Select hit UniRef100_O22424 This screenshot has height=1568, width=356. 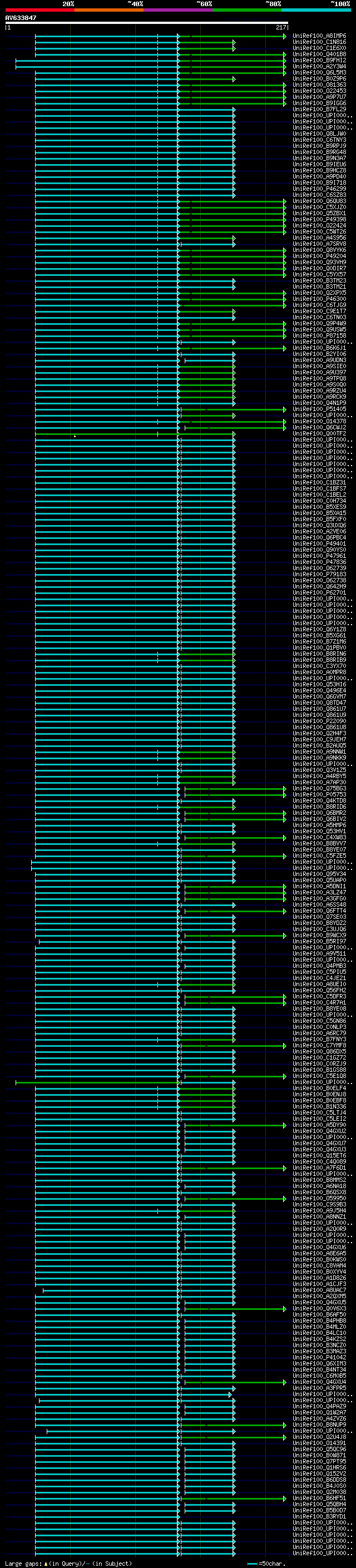[x=319, y=225]
